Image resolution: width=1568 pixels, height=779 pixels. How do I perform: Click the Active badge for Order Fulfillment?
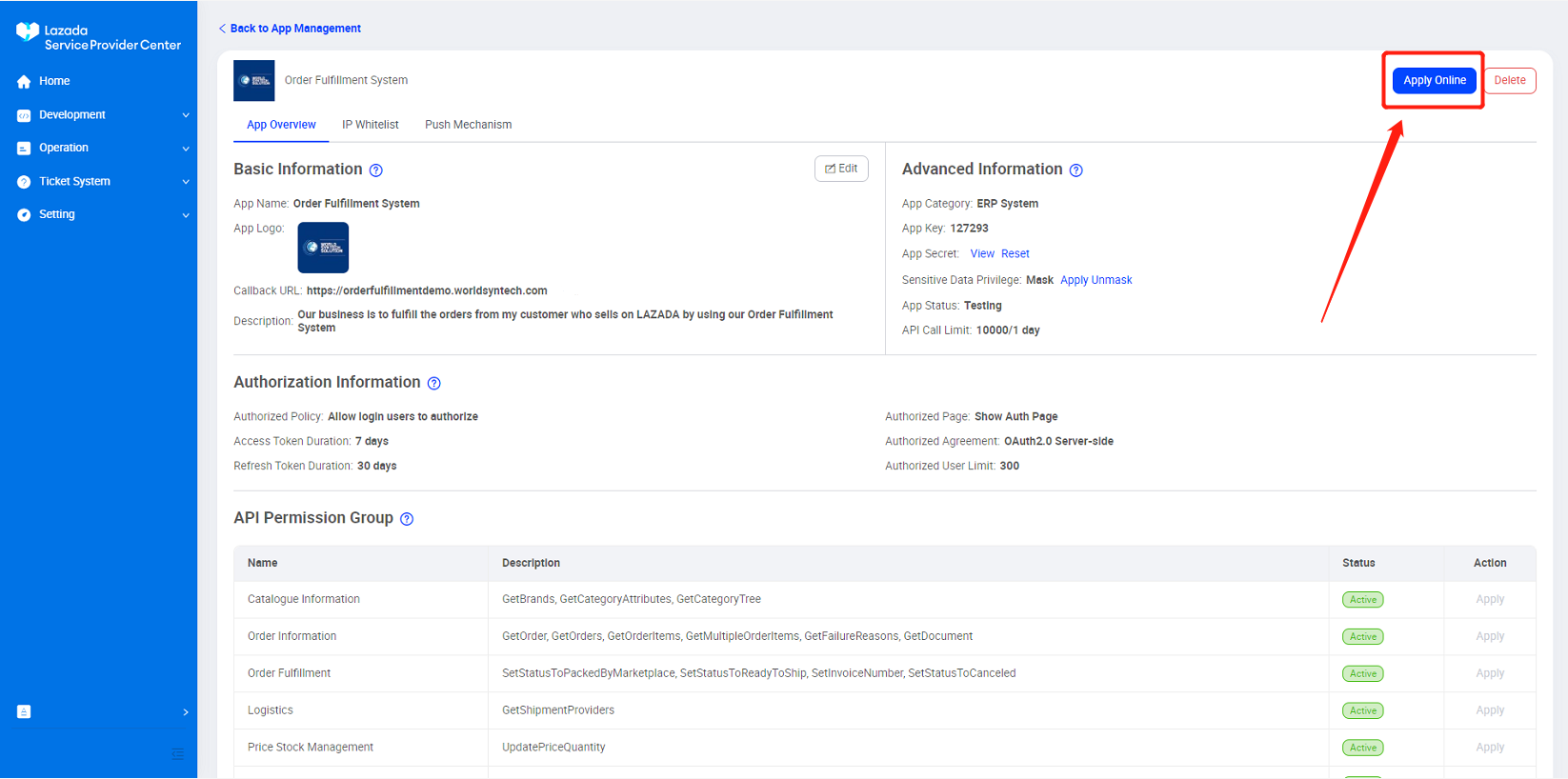pos(1363,674)
